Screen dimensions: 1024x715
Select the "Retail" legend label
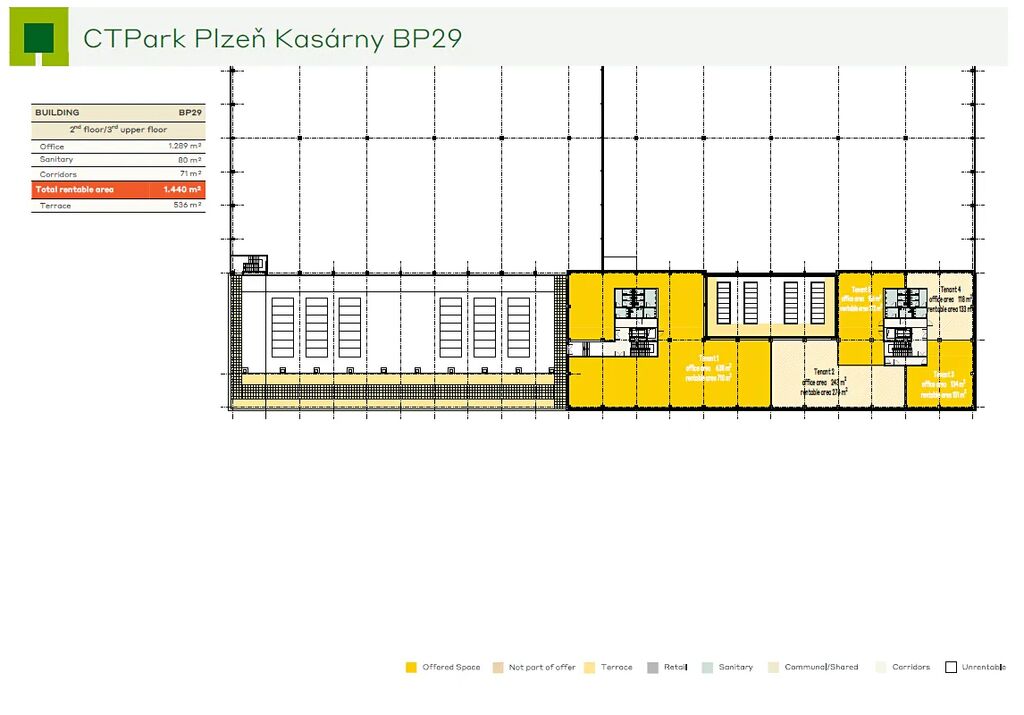675,667
